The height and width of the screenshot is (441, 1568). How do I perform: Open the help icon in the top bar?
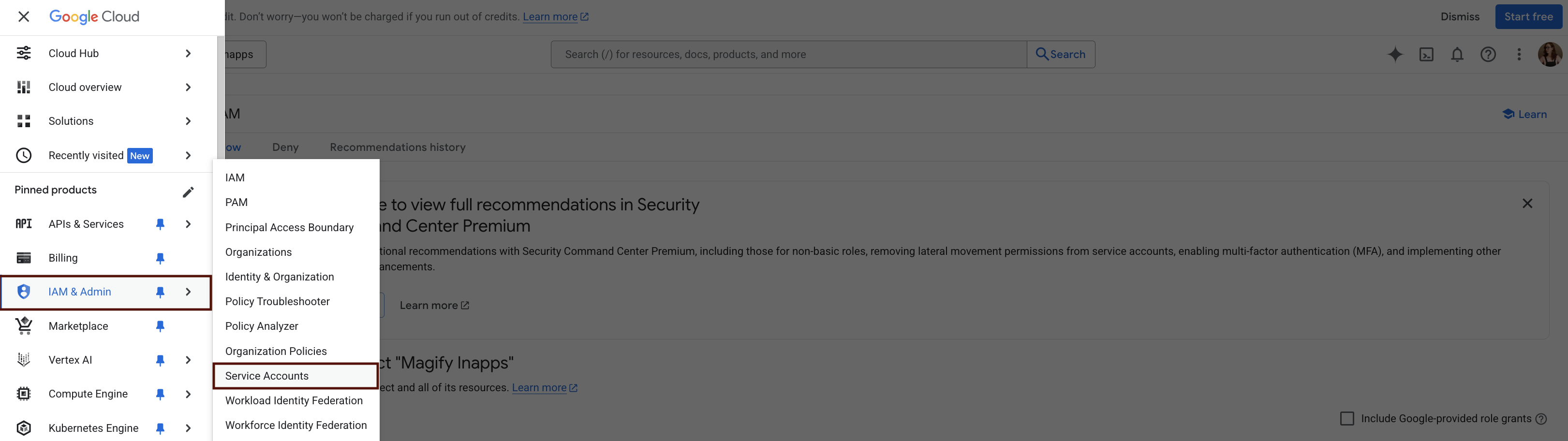1488,54
